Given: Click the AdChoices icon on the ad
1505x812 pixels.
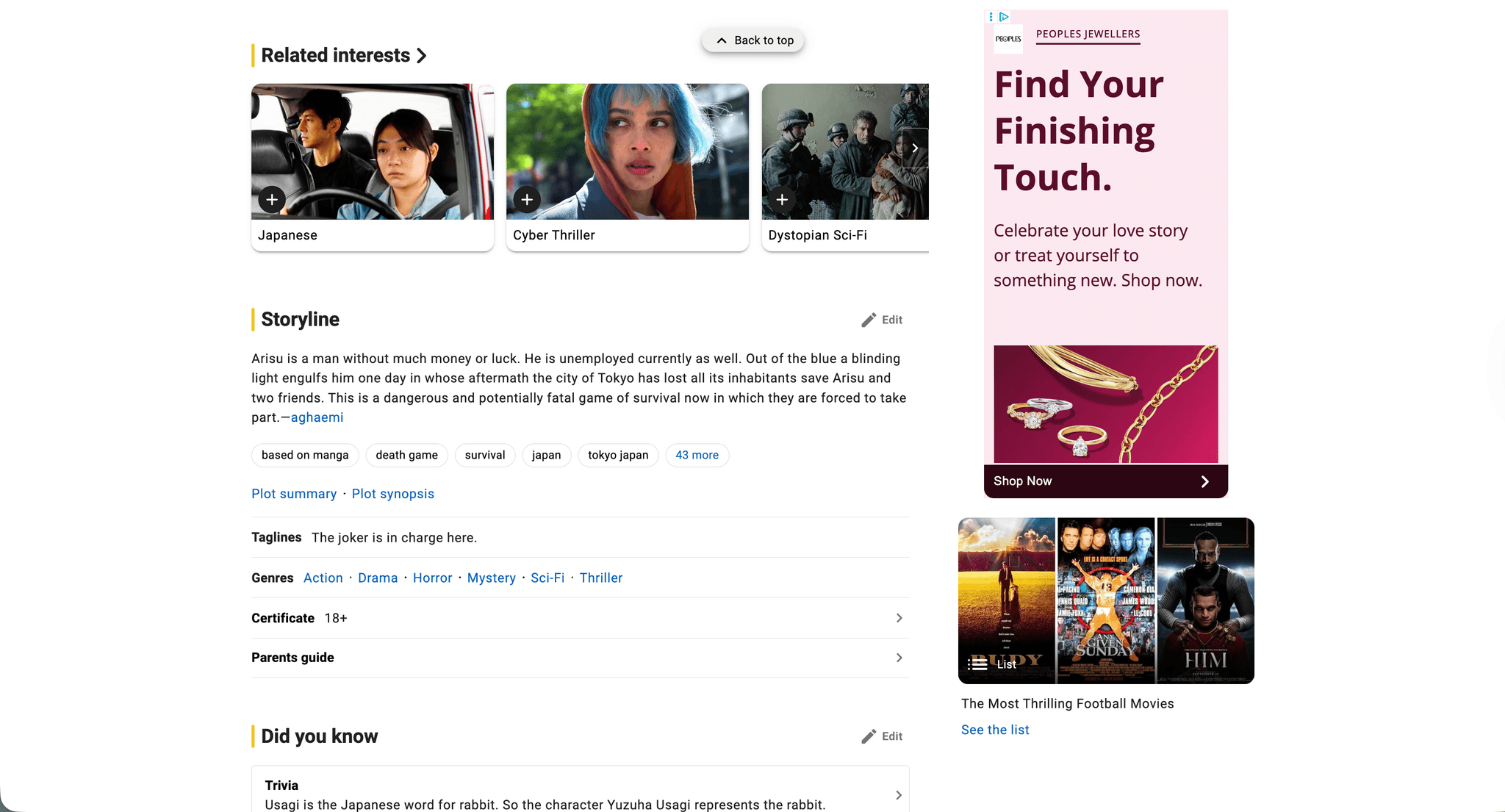Looking at the screenshot, I should (x=1004, y=16).
